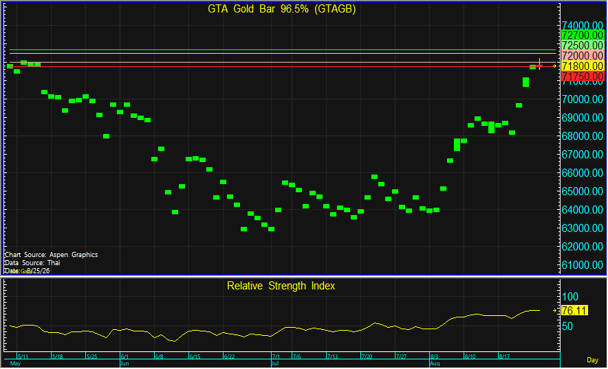Select the 8/17 date marker
Image resolution: width=608 pixels, height=369 pixels.
click(503, 356)
